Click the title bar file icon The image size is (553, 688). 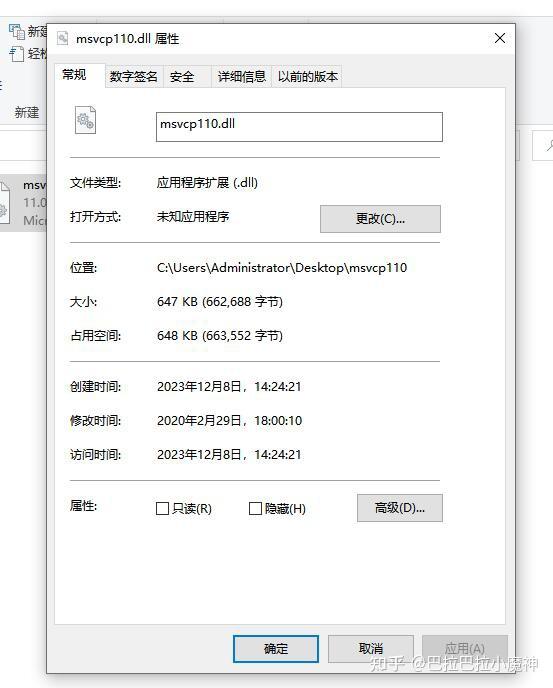[63, 39]
